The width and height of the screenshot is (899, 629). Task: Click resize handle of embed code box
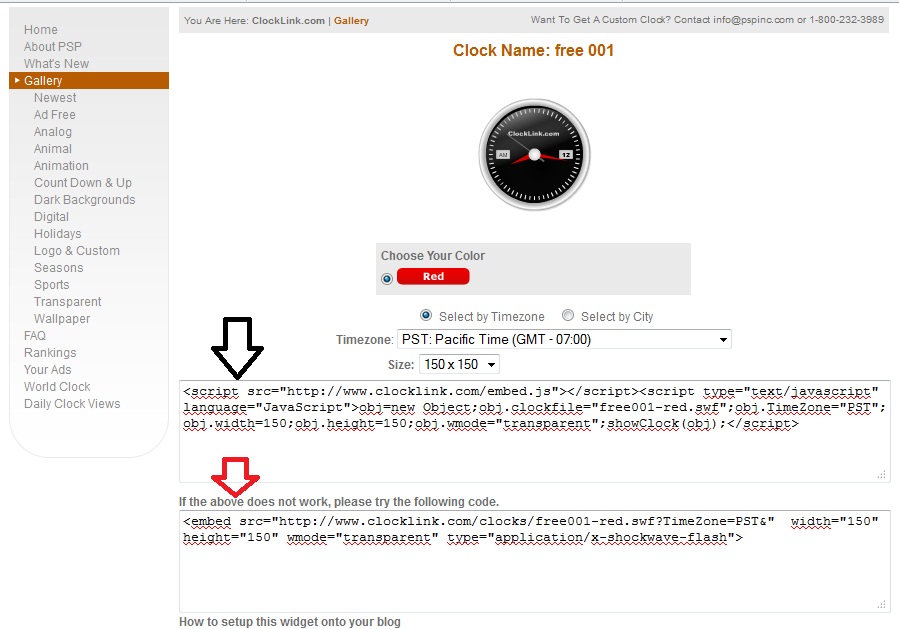pos(882,604)
